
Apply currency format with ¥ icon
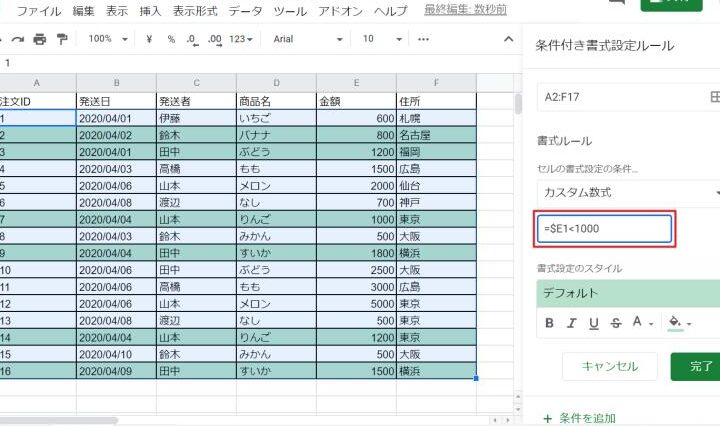click(149, 39)
